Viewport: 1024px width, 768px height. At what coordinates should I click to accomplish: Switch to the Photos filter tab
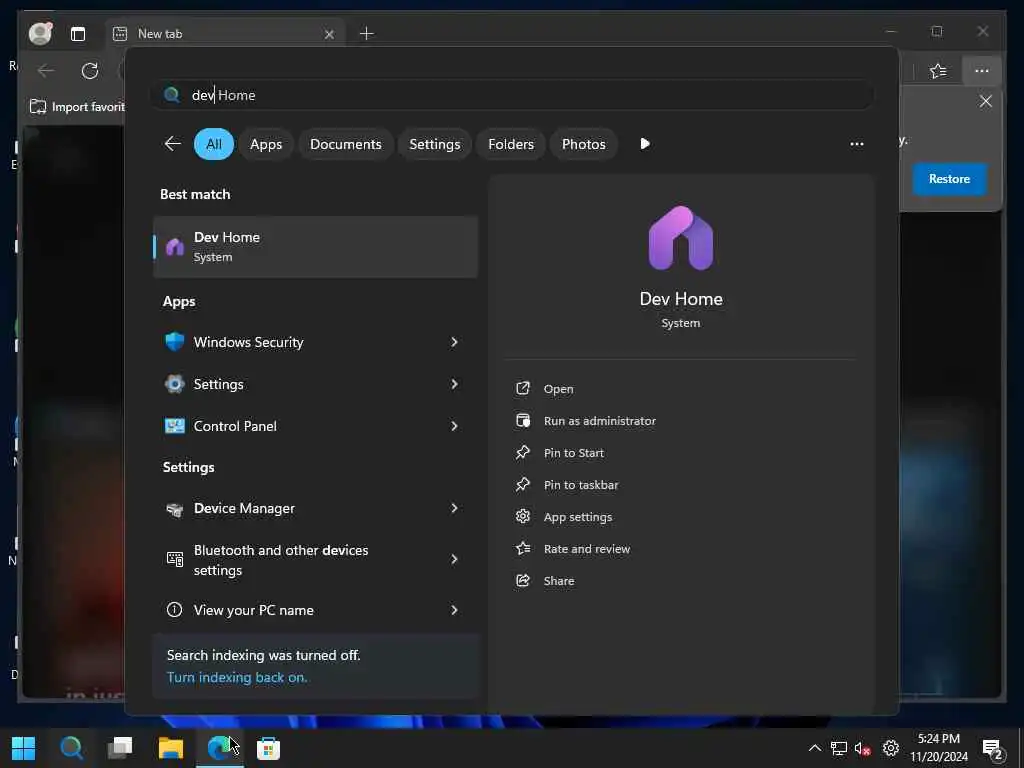point(583,144)
